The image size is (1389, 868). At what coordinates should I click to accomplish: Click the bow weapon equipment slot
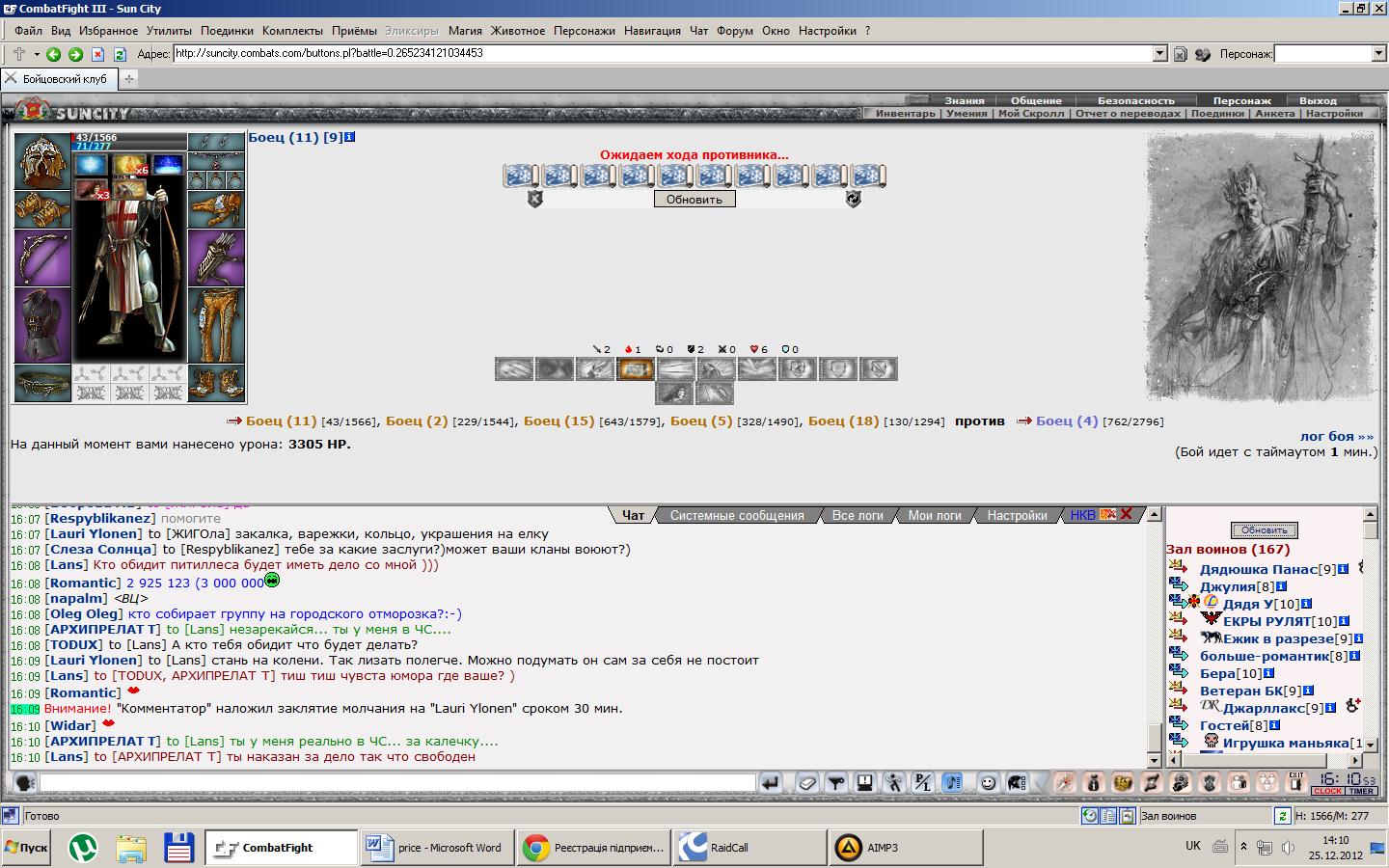click(42, 258)
